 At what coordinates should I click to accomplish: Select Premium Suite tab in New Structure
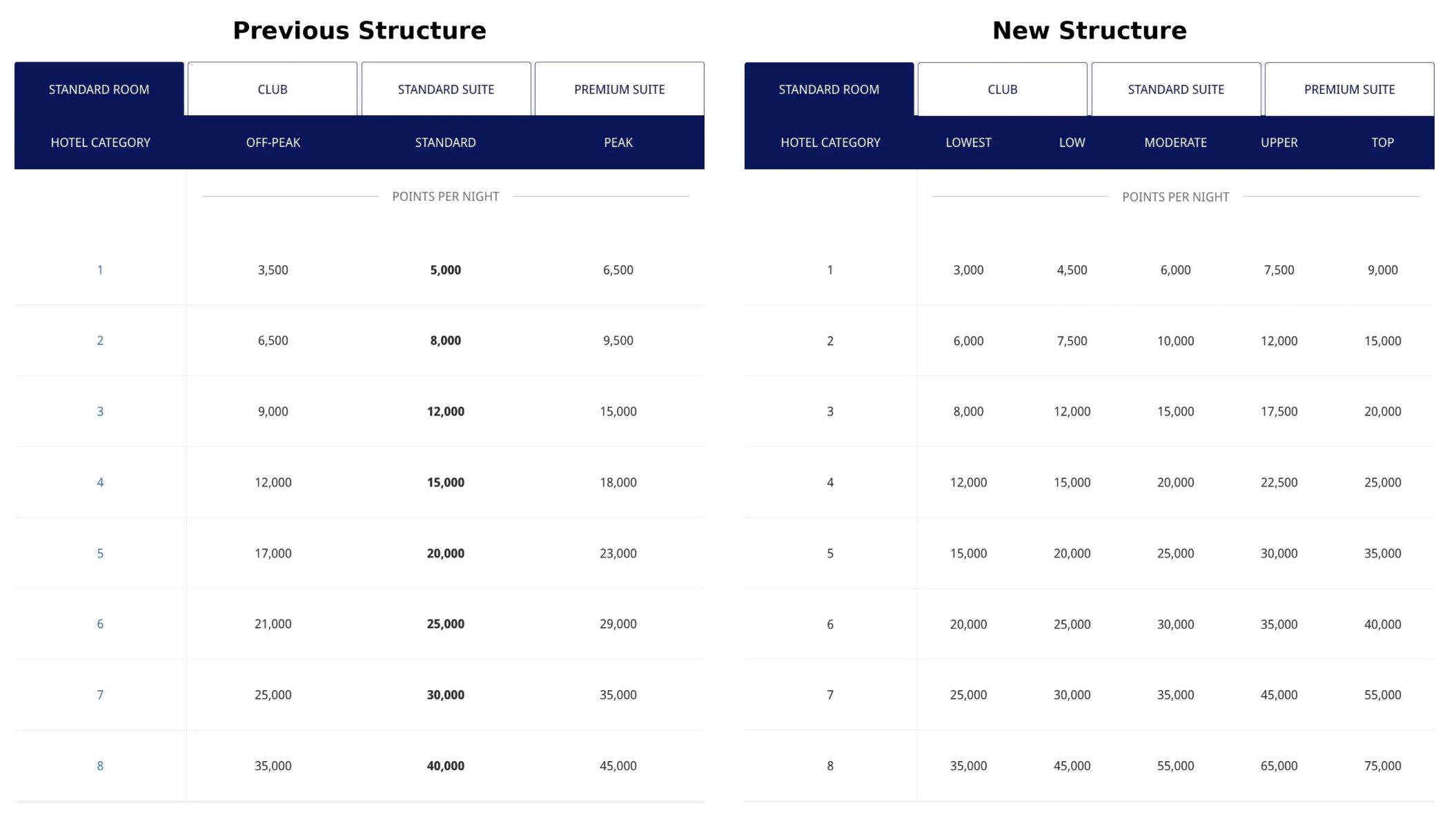(1349, 89)
